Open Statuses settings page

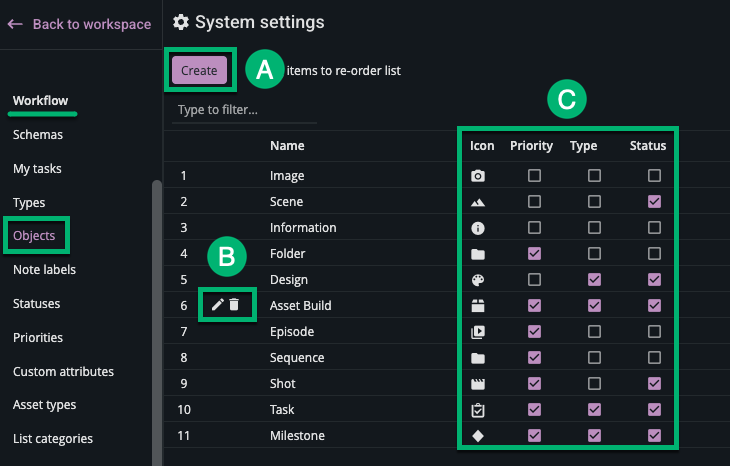coord(36,304)
